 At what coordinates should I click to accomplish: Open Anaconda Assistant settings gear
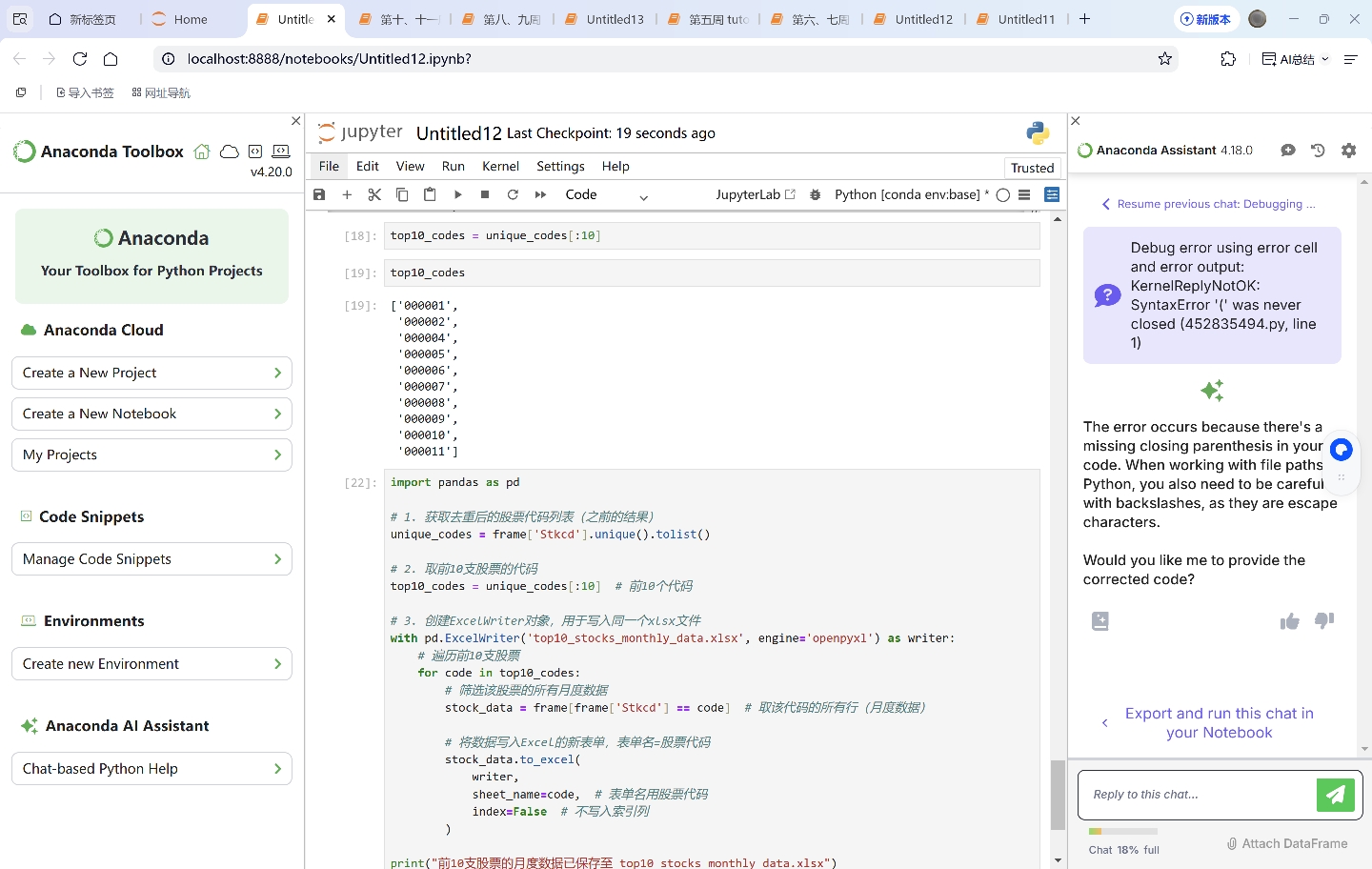[1348, 151]
